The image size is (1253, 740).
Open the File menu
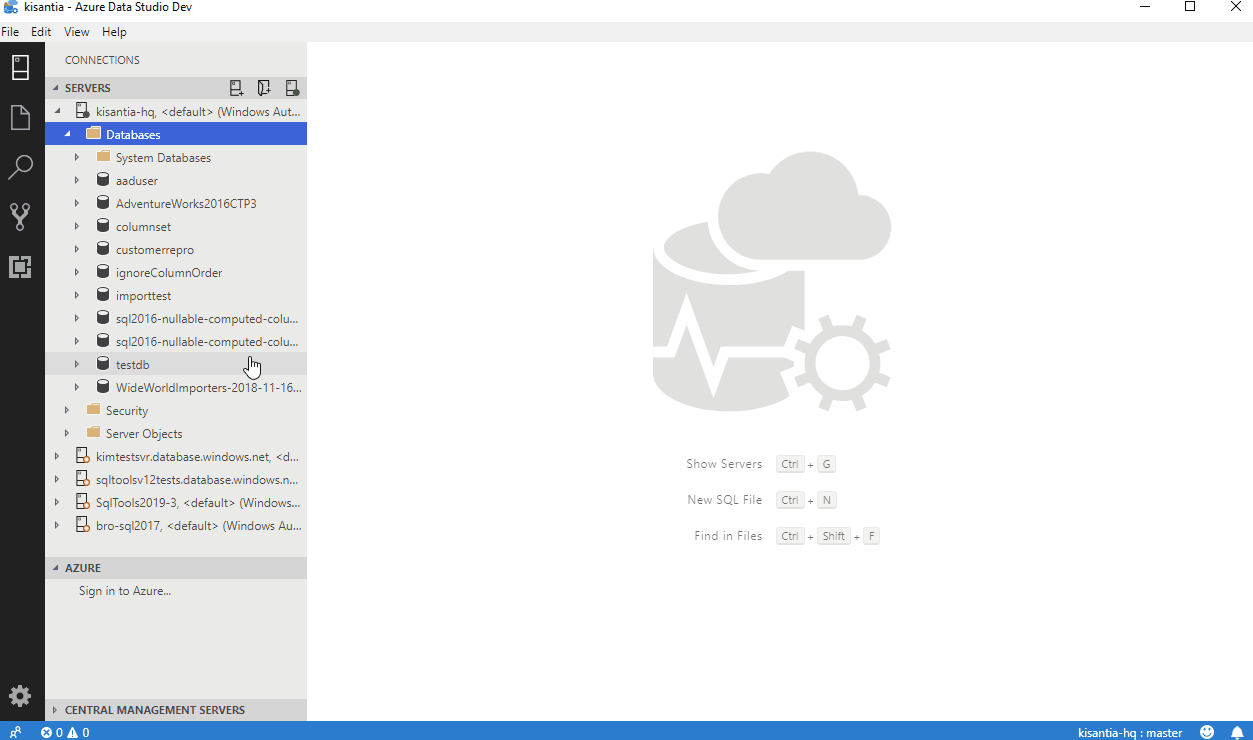[x=10, y=31]
